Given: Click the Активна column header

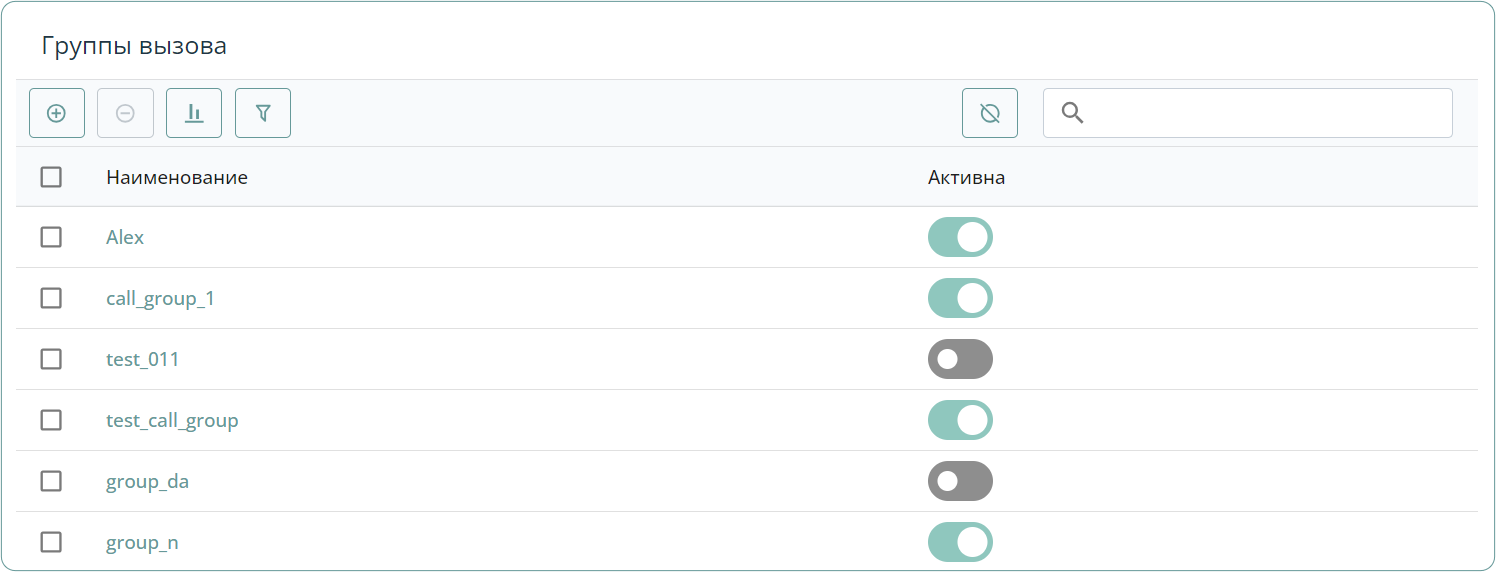Looking at the screenshot, I should click(966, 177).
